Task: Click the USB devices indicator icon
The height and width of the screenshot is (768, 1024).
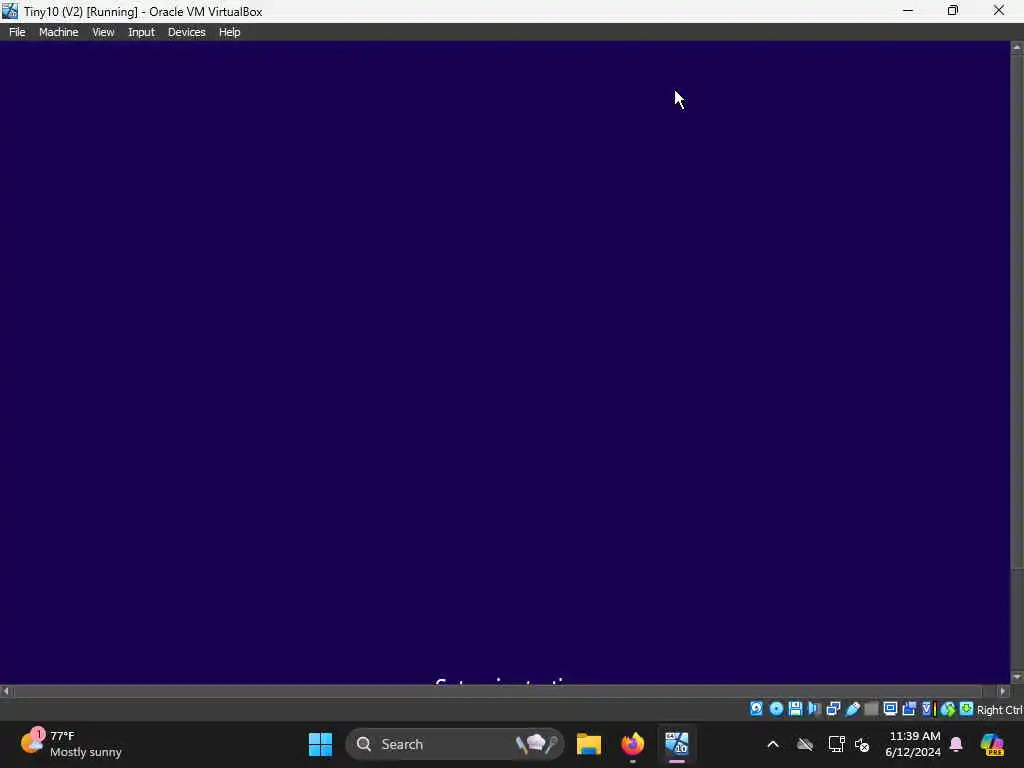Action: pos(852,709)
